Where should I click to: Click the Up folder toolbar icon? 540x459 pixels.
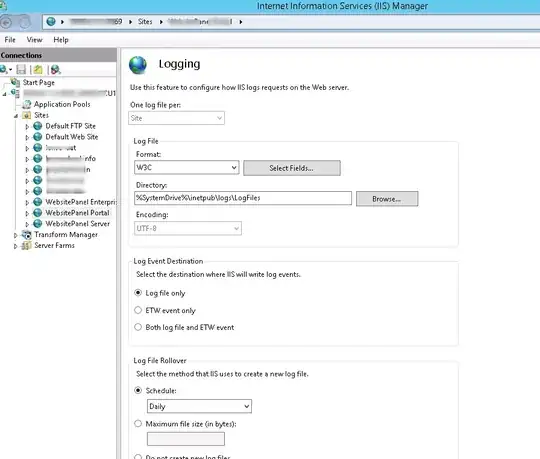tap(38, 70)
